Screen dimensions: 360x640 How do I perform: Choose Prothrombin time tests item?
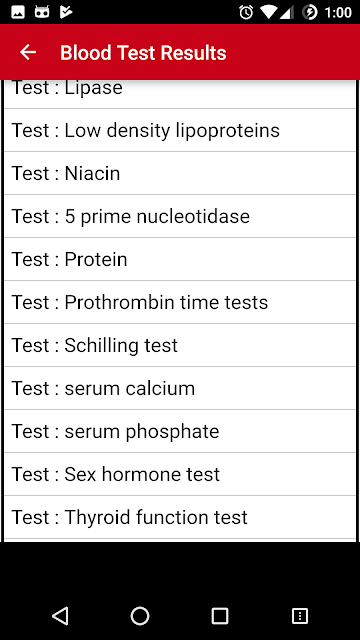click(180, 302)
